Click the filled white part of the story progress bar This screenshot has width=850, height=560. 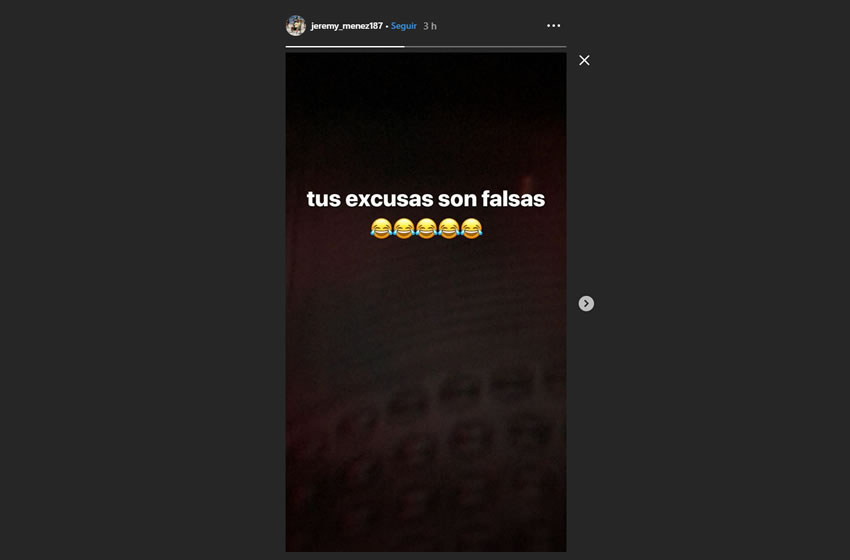[x=345, y=47]
